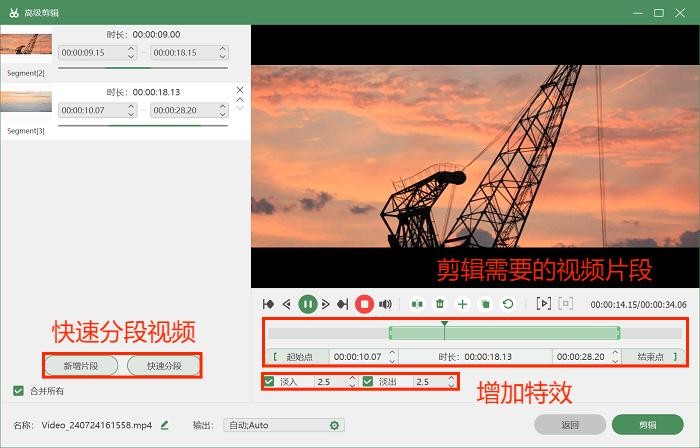Image resolution: width=700 pixels, height=448 pixels.
Task: Click the edit pencil beside file name
Action: point(164,425)
